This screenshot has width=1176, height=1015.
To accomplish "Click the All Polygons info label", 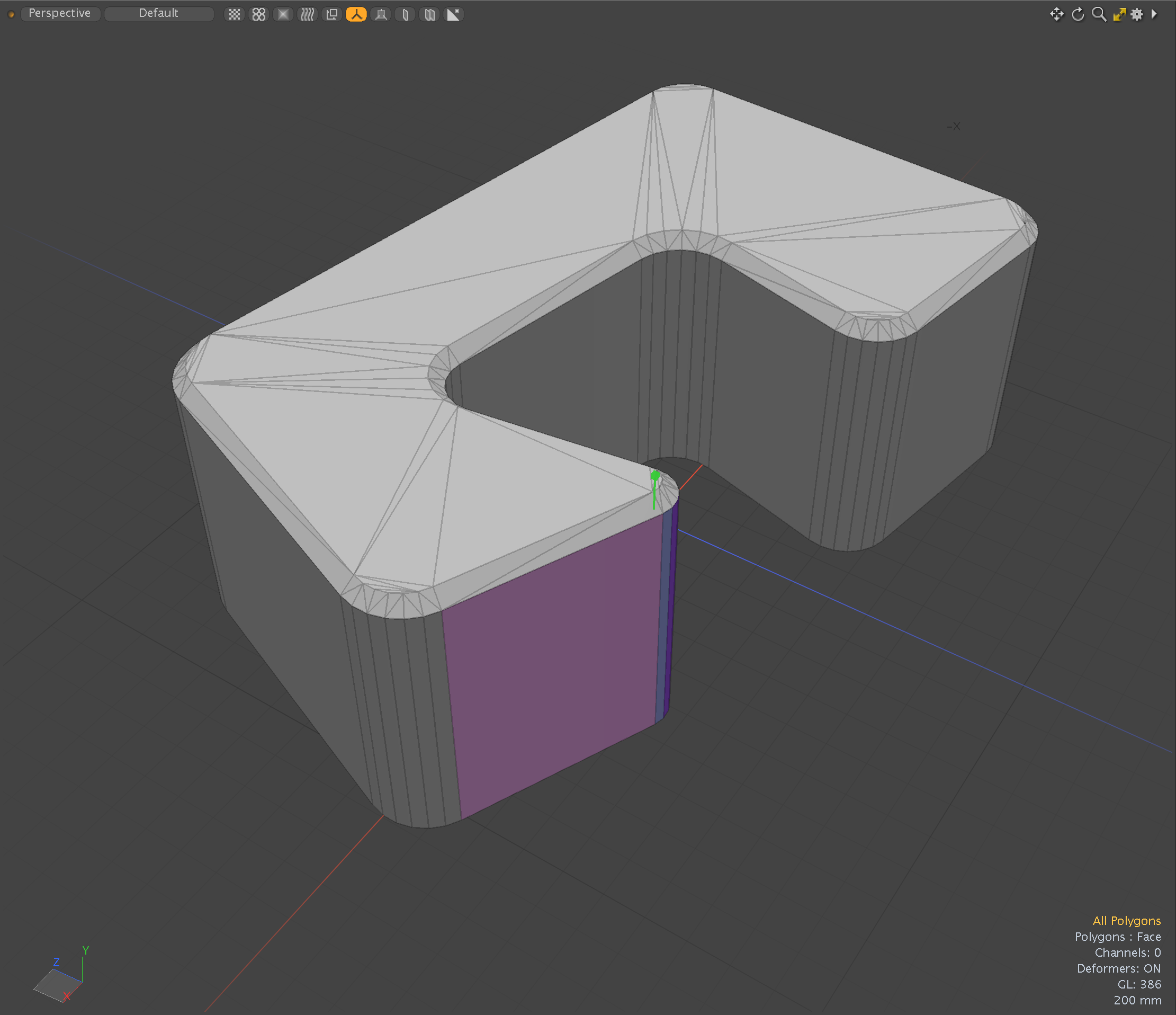I will click(x=1126, y=921).
